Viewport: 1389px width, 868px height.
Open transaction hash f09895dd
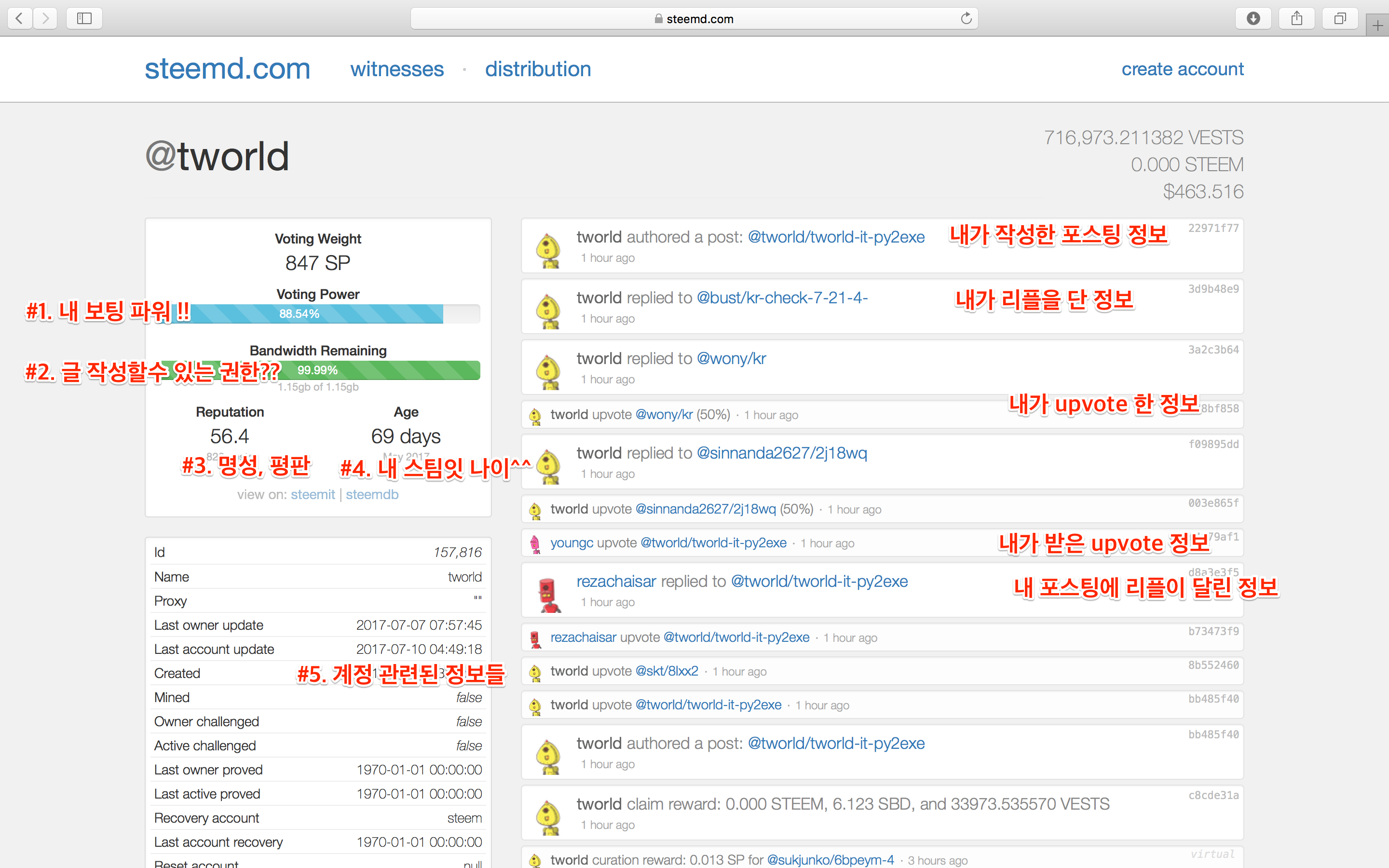[1213, 444]
